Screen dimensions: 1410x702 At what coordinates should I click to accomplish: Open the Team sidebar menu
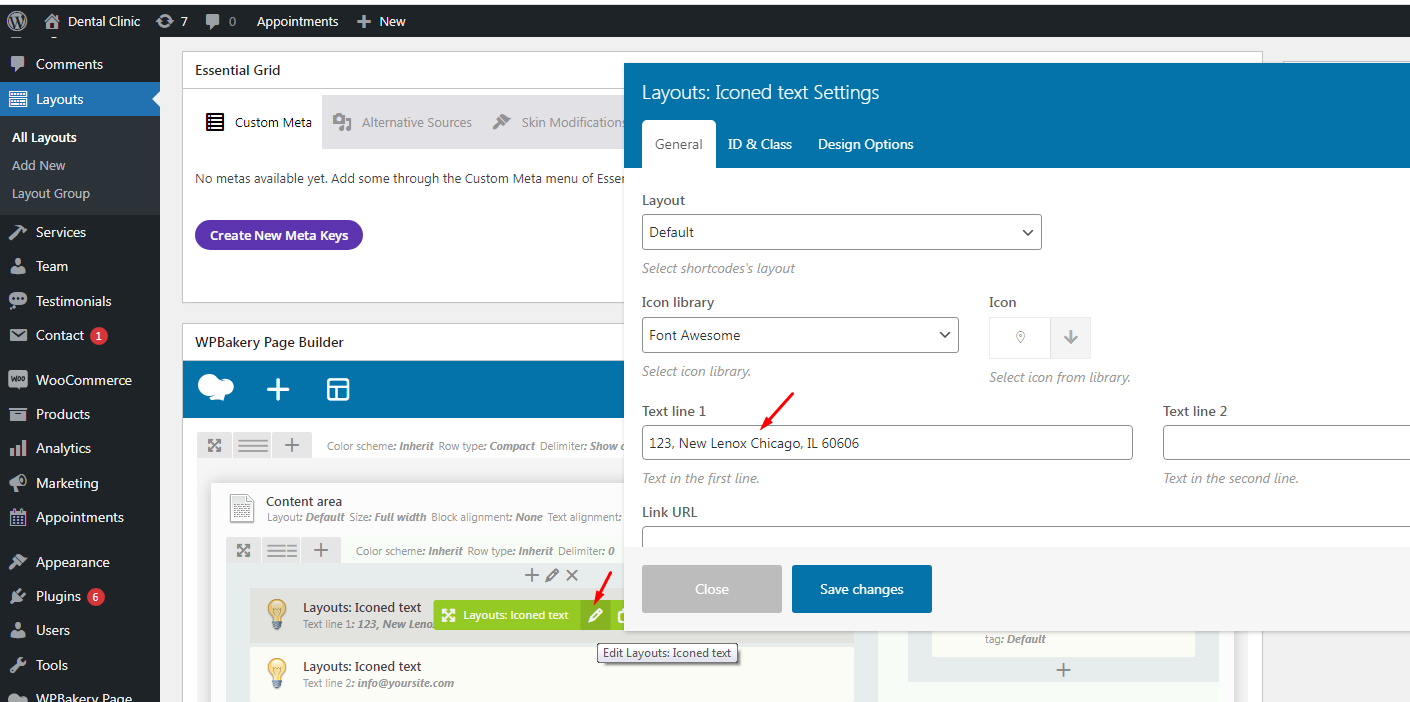click(80, 266)
